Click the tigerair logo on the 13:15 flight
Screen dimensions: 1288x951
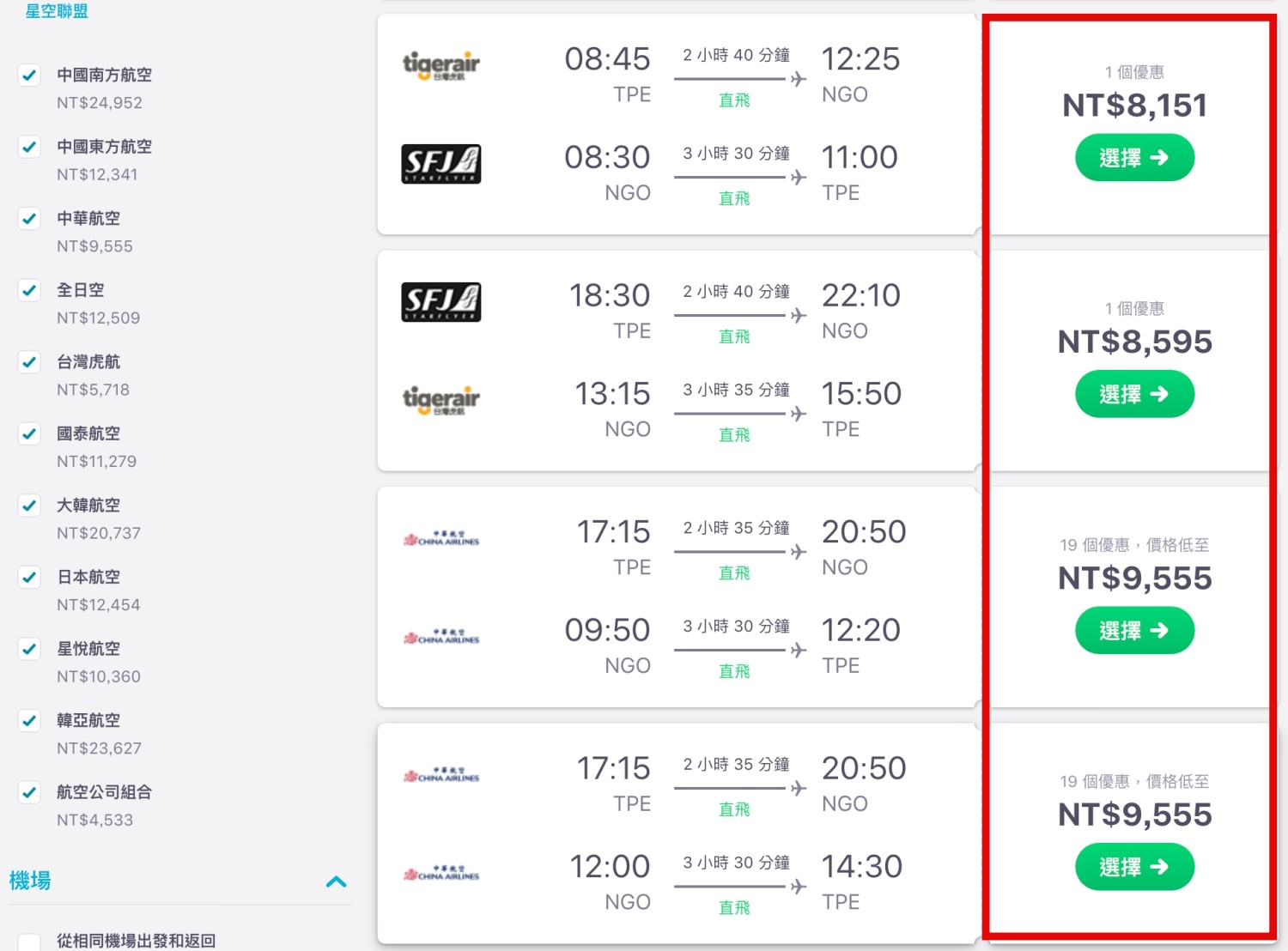pyautogui.click(x=441, y=400)
